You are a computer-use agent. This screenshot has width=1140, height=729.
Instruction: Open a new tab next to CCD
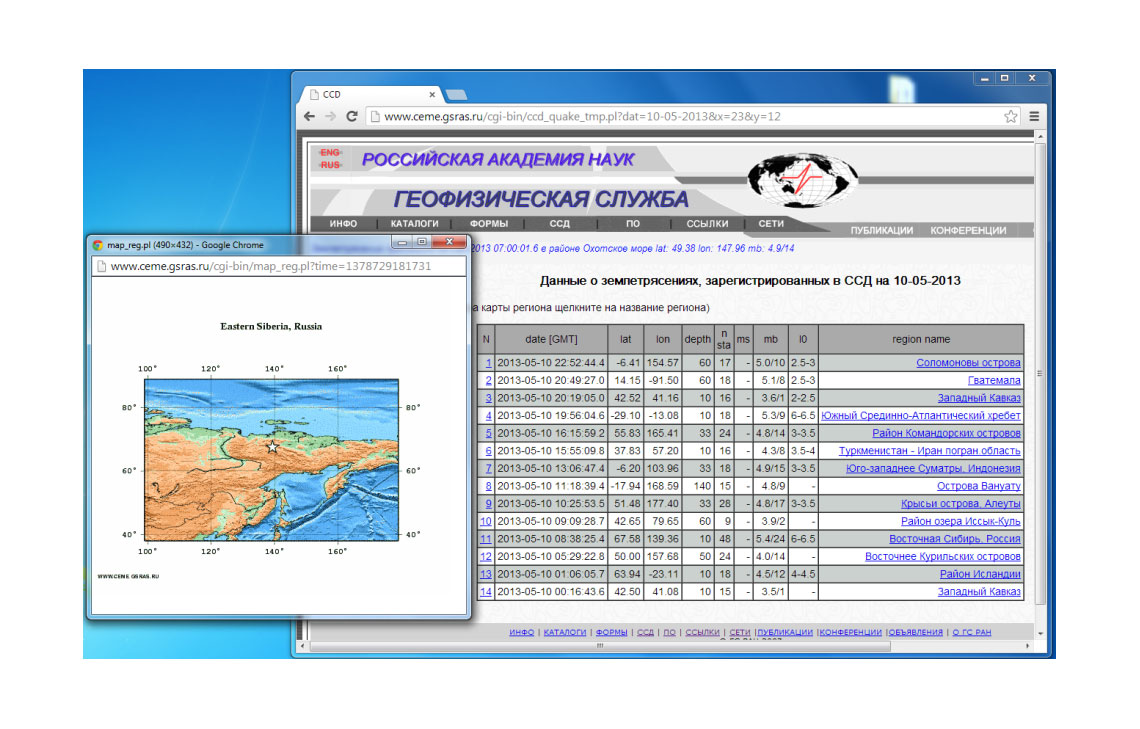click(456, 94)
